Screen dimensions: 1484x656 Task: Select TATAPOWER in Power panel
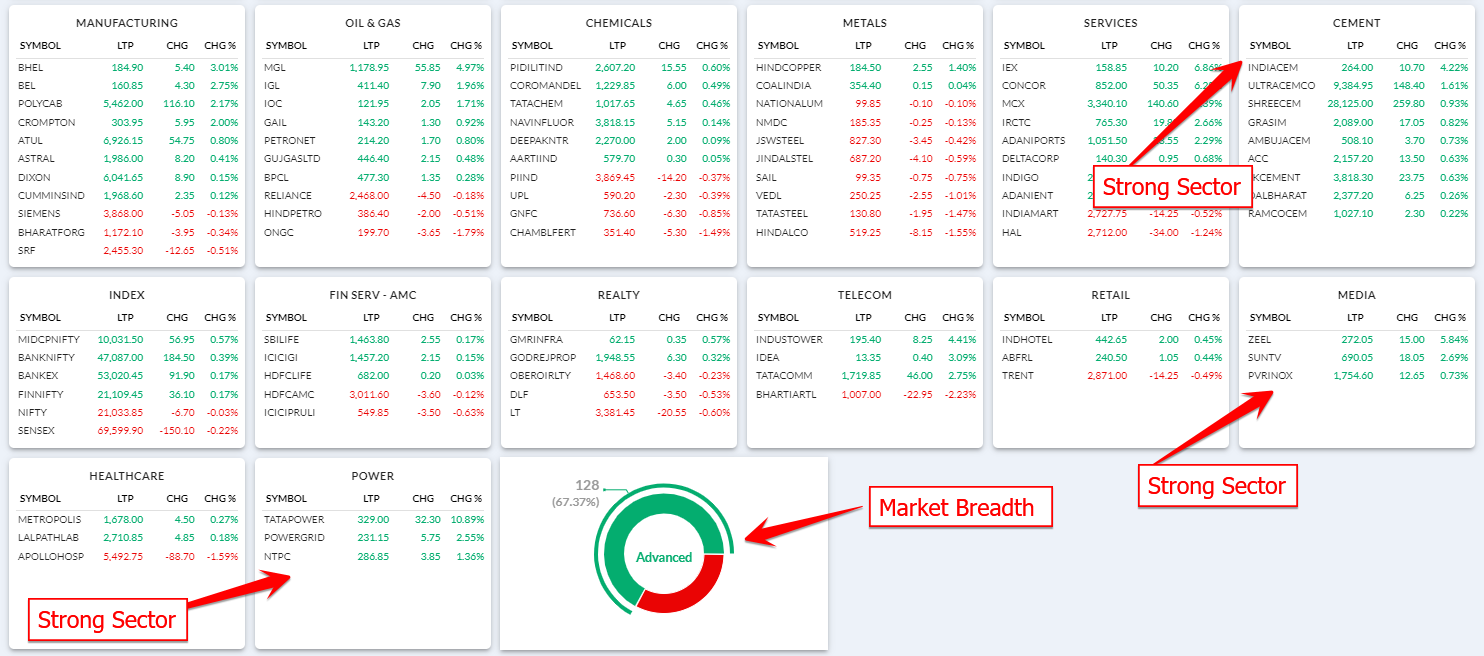coord(293,519)
